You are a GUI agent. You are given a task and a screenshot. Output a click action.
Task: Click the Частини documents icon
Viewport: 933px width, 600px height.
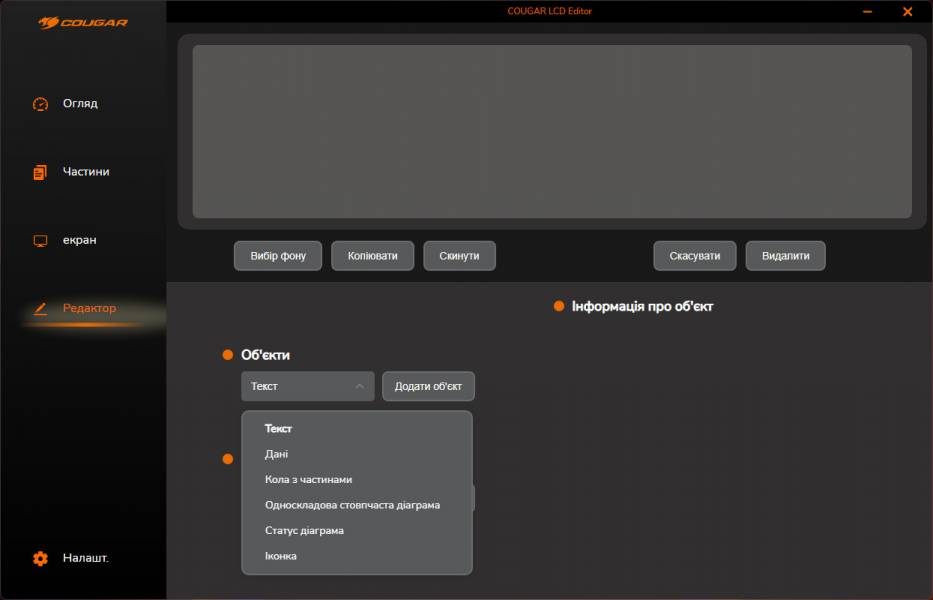click(40, 172)
